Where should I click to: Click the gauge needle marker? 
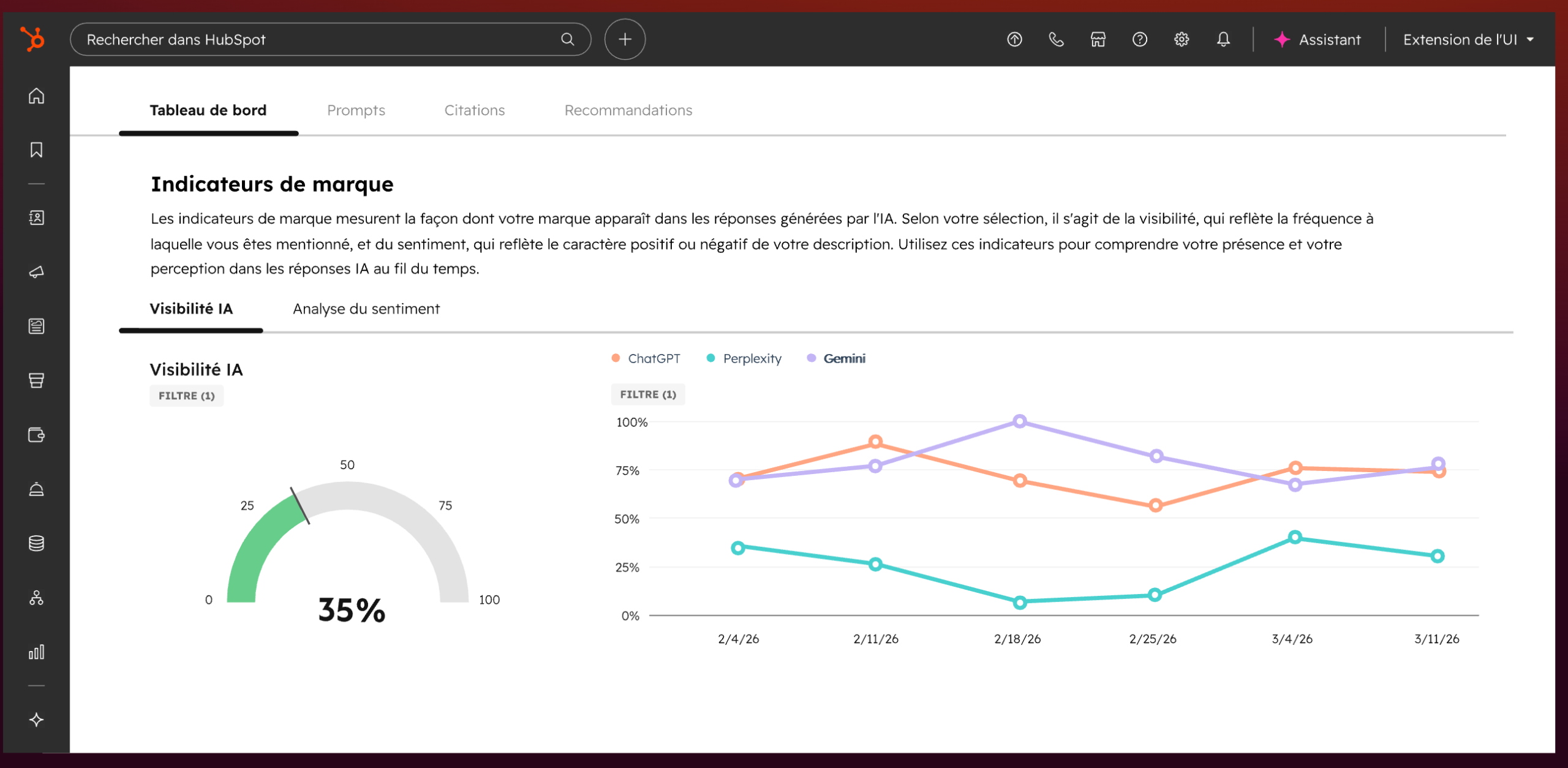click(300, 506)
